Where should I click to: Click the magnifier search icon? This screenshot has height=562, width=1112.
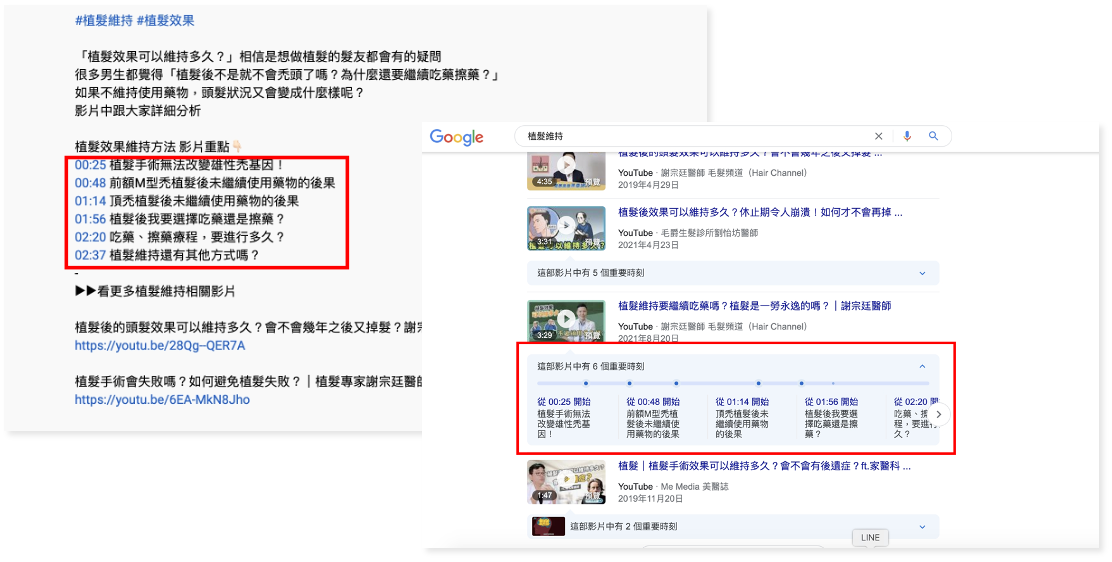tap(933, 136)
